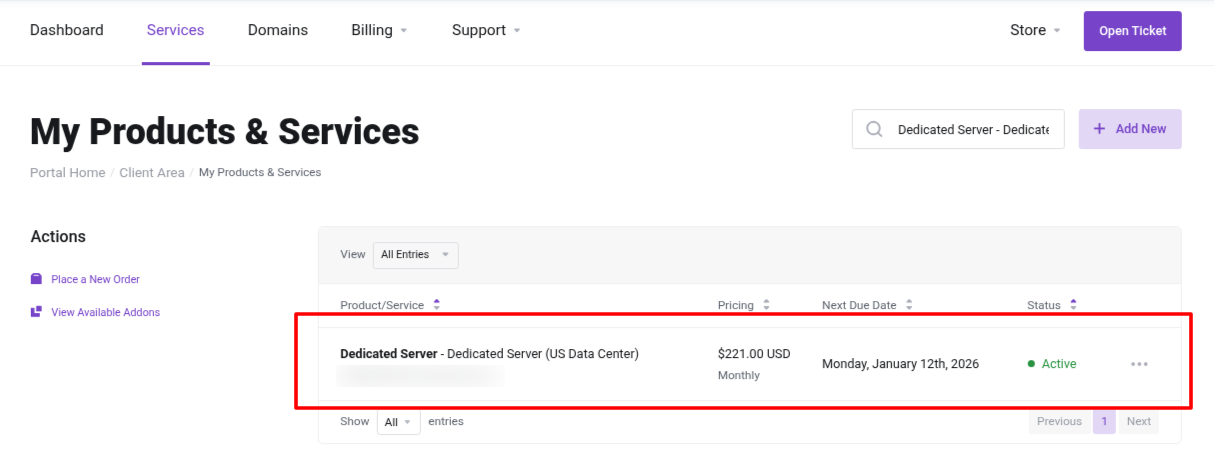This screenshot has height=458, width=1214.
Task: Sort by Product/Service column arrows
Action: 437,305
